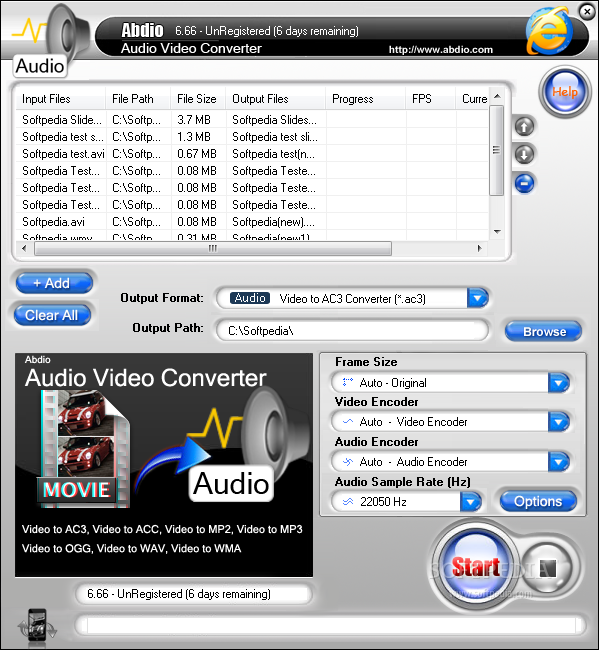Open the Output Format dropdown arrow

(x=478, y=298)
